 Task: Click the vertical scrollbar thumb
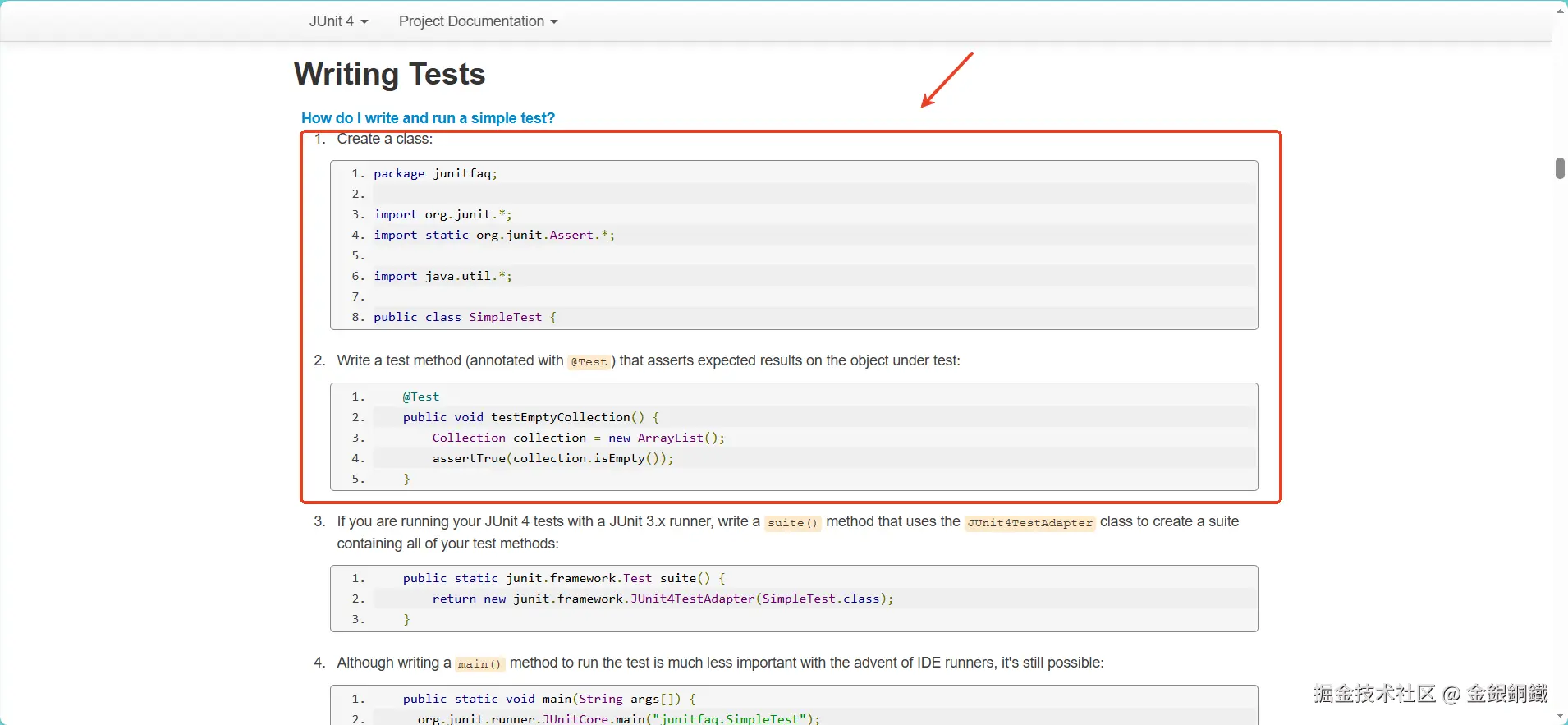click(x=1560, y=168)
